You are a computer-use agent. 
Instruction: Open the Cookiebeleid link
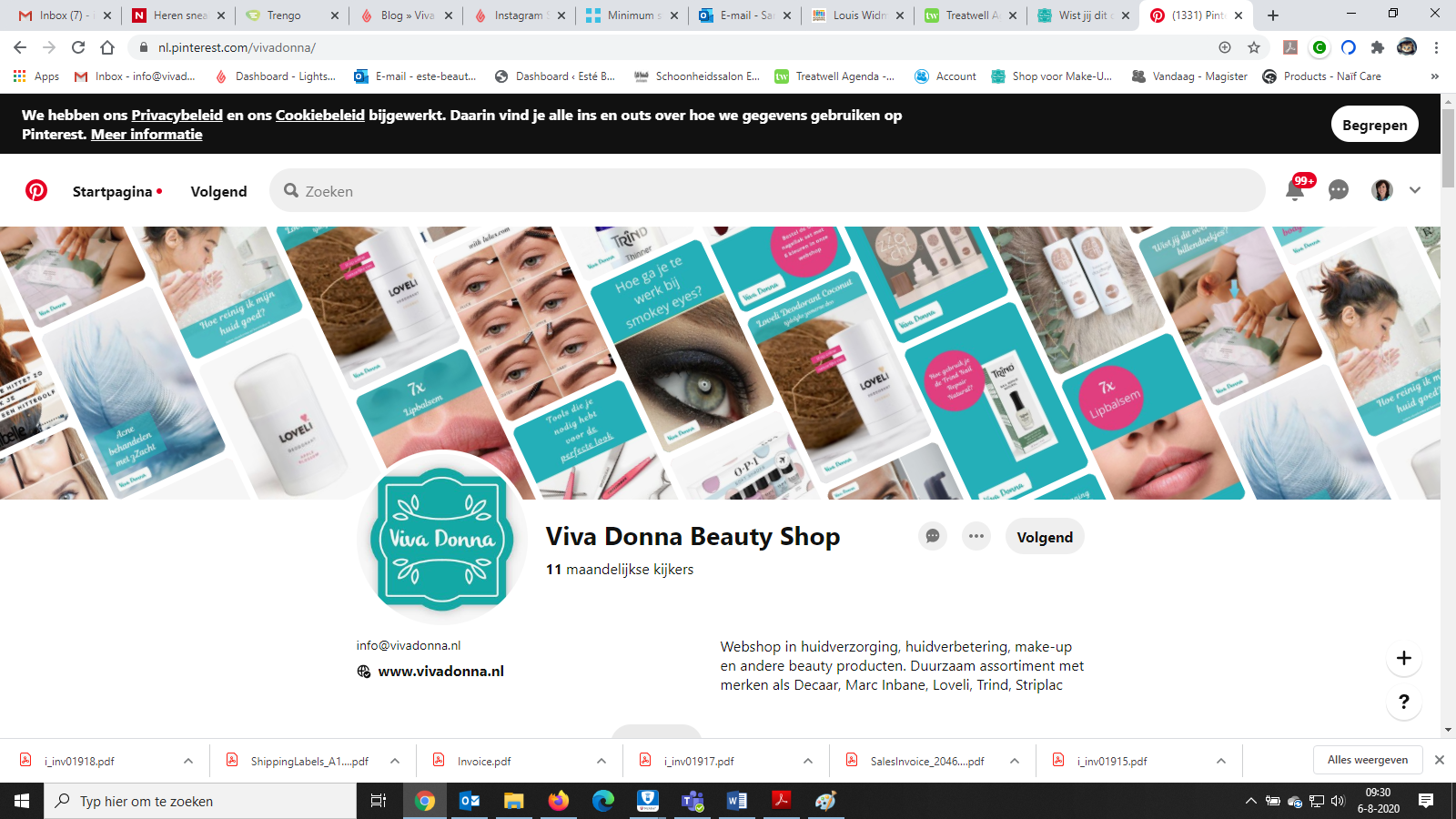tap(320, 115)
